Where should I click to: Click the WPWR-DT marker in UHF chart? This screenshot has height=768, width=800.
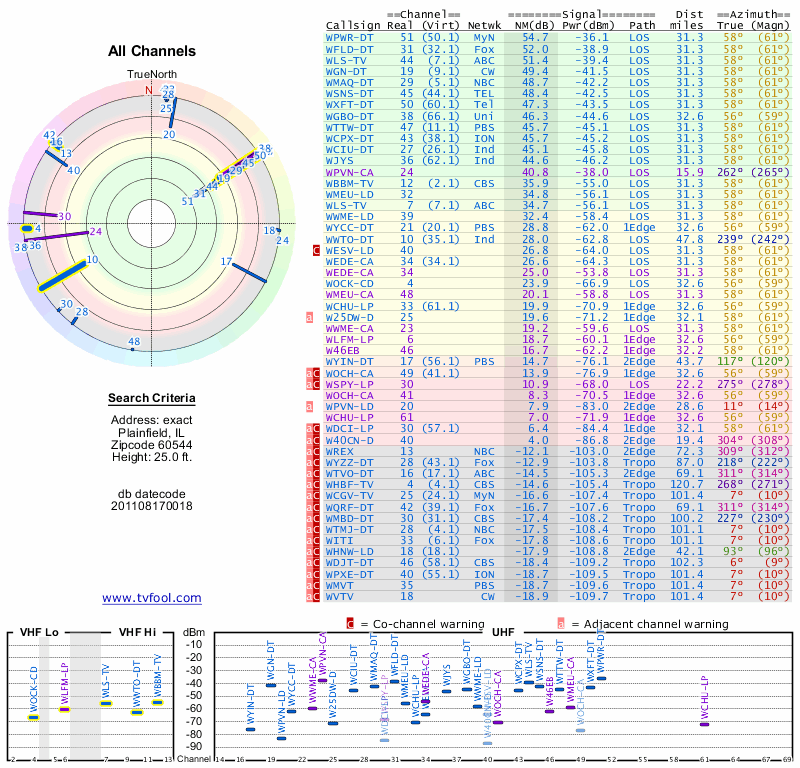pos(602,678)
